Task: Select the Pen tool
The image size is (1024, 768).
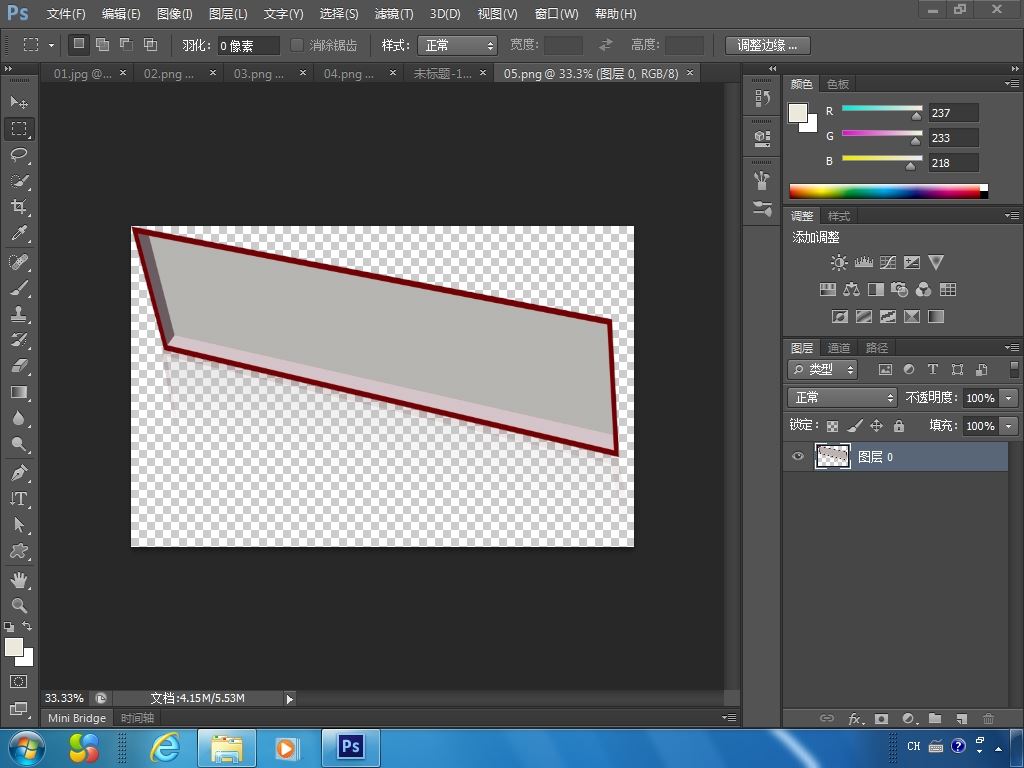Action: (19, 473)
